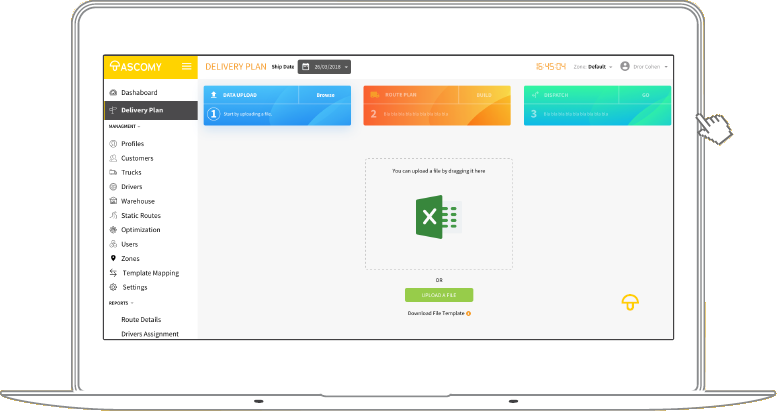This screenshot has height=411, width=777.
Task: Open Route Details report in sidebar
Action: [x=141, y=320]
